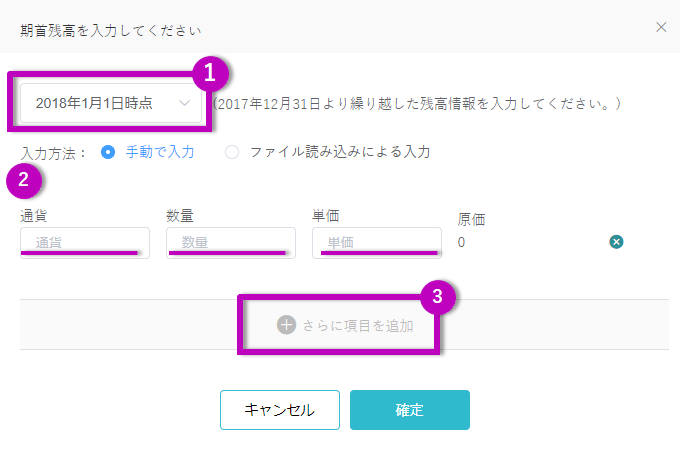Click the purple step marker 3

(438, 297)
